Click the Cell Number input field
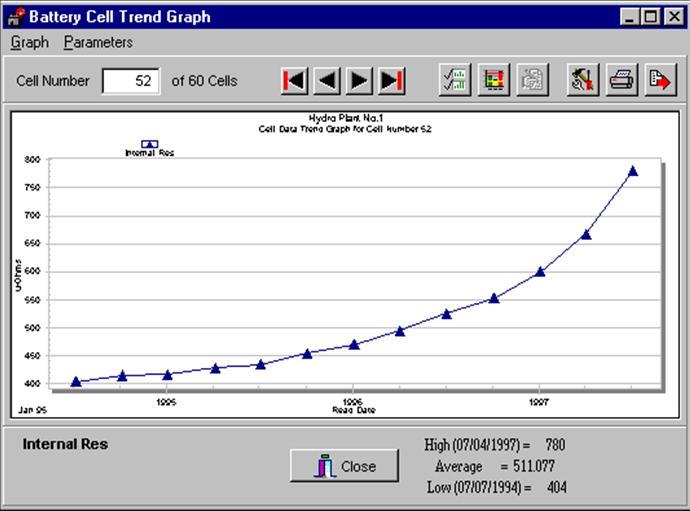The image size is (690, 511). click(131, 81)
